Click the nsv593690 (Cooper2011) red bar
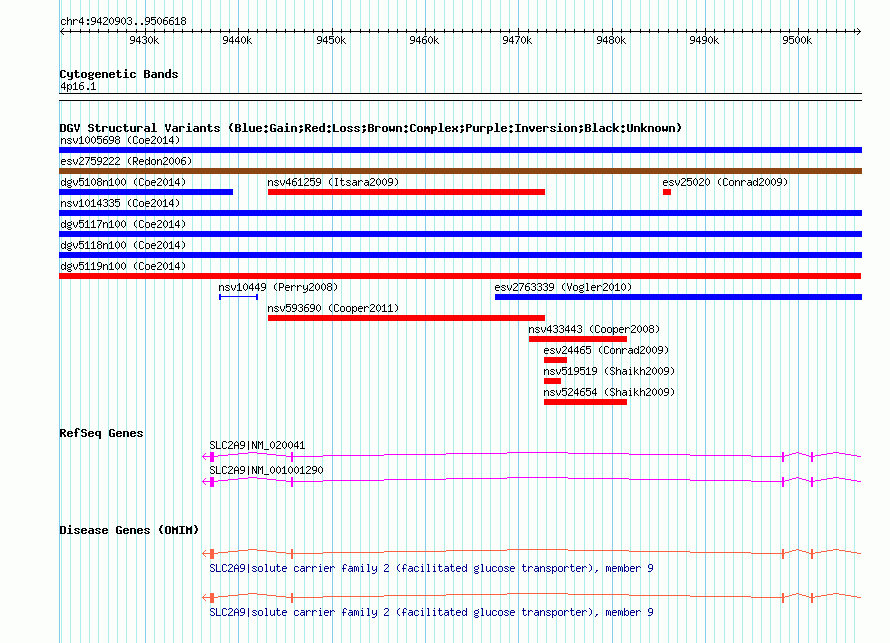 pyautogui.click(x=406, y=318)
